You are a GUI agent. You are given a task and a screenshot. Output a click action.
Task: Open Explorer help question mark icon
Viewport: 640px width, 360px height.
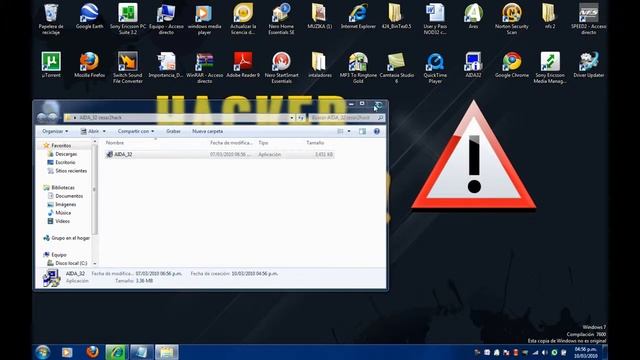[x=377, y=131]
